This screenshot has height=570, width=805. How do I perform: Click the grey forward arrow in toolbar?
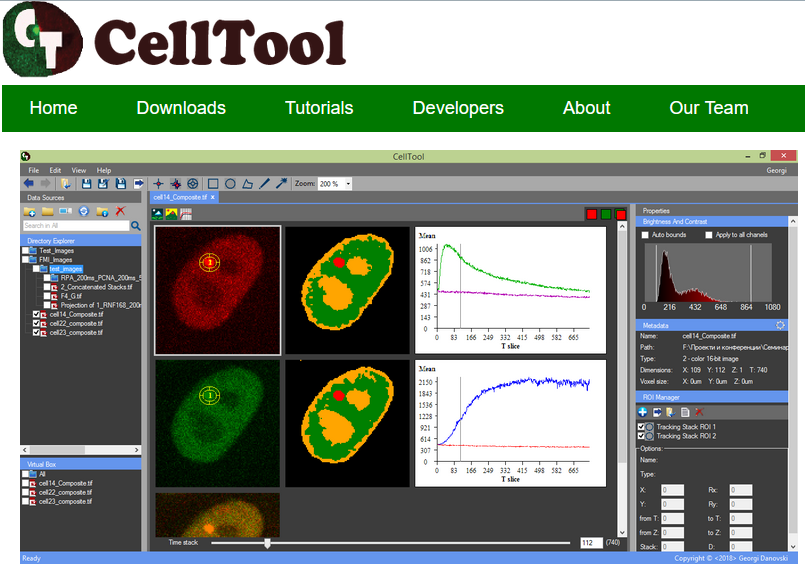coord(46,183)
